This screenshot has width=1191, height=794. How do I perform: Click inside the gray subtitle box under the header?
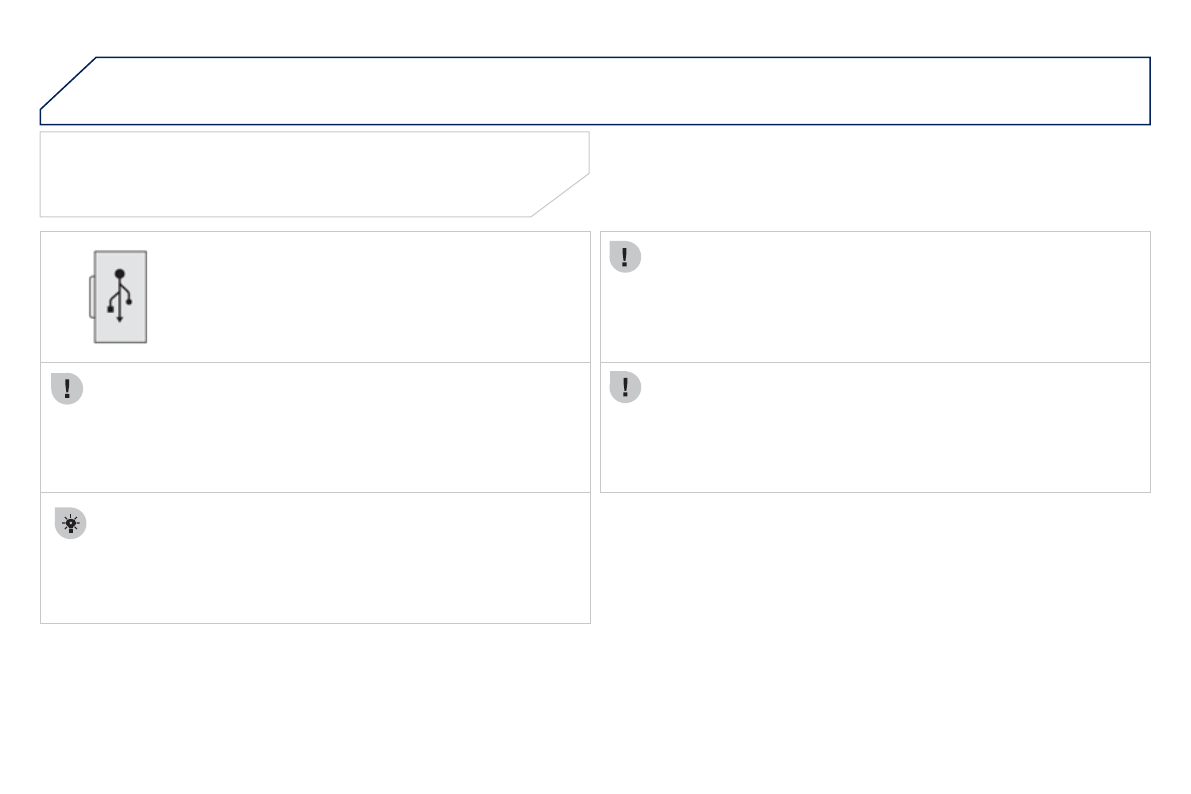coord(300,173)
